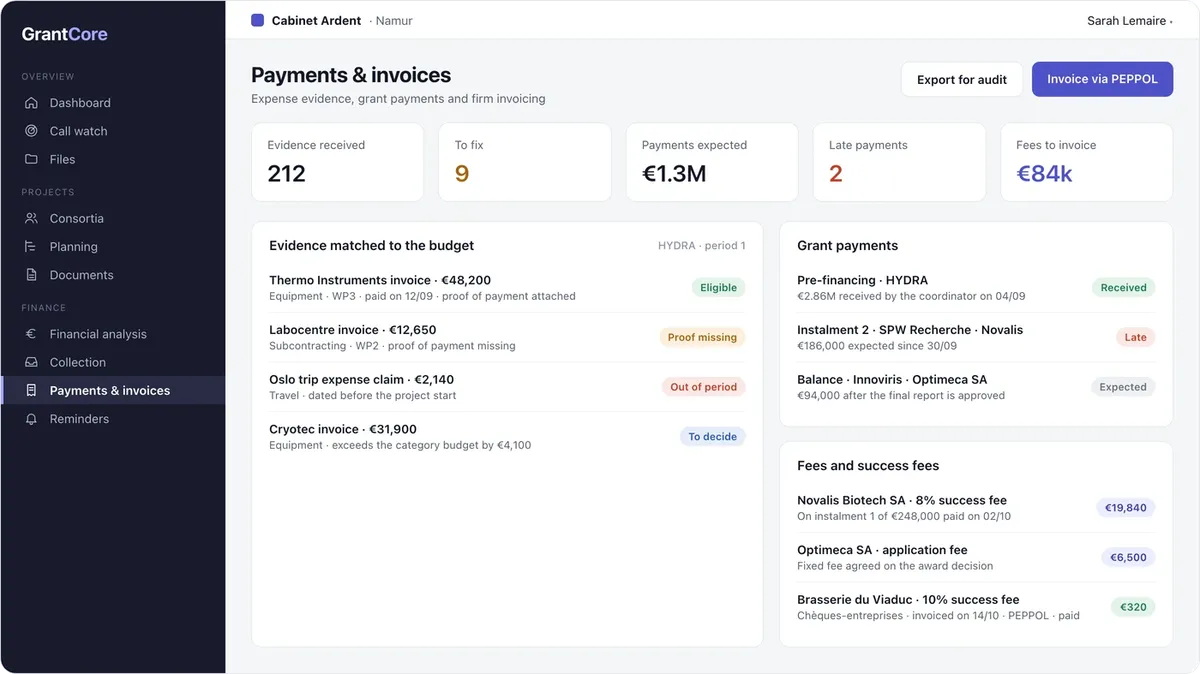Click the Files folder icon
The height and width of the screenshot is (674, 1200).
(31, 159)
